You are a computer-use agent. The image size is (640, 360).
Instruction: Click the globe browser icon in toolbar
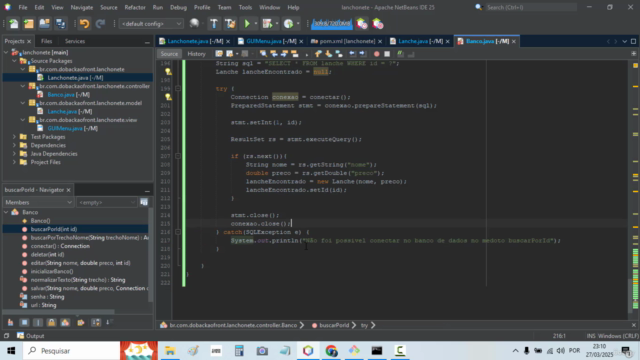[x=194, y=24]
